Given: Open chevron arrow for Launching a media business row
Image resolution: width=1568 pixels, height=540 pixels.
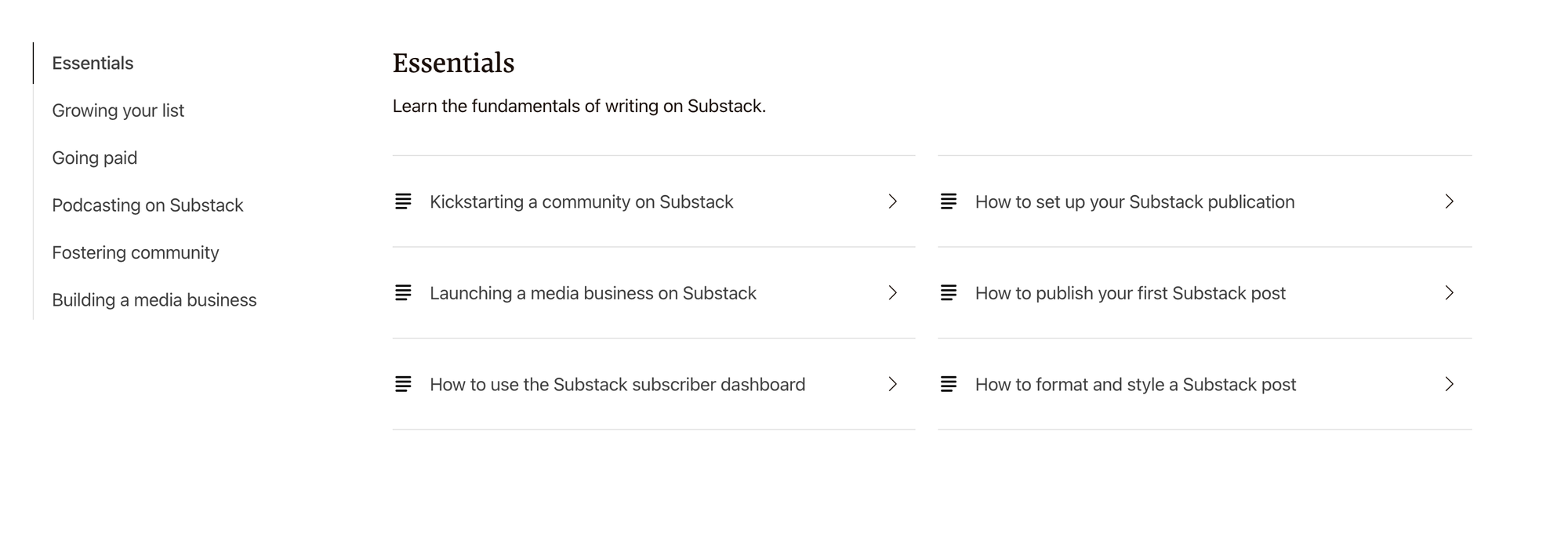Looking at the screenshot, I should [x=892, y=293].
